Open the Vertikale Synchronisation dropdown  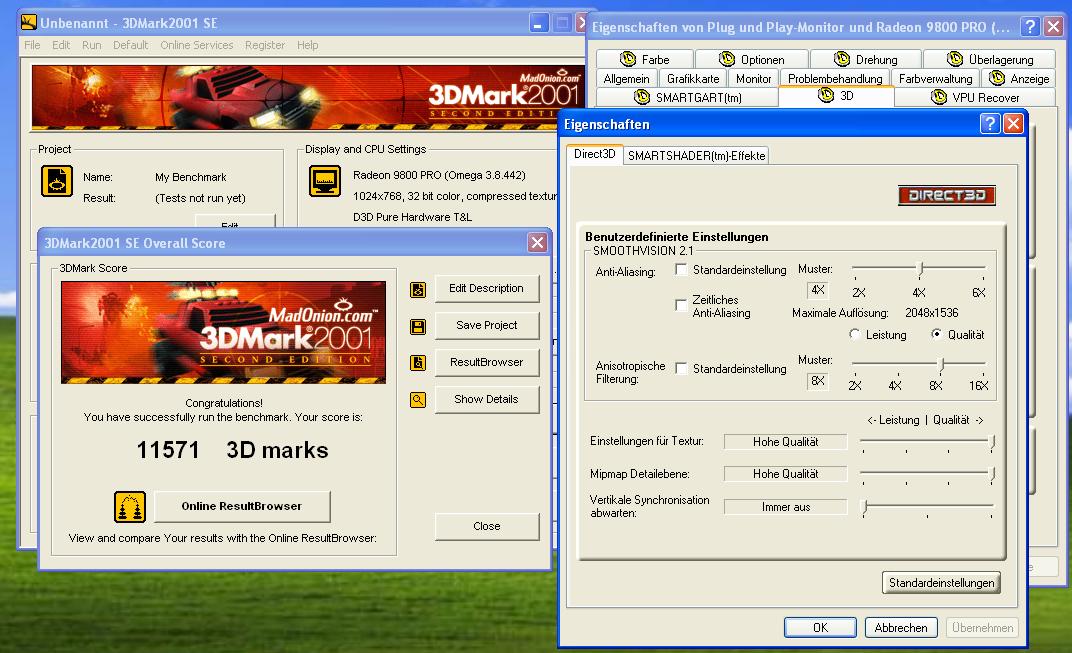coord(785,506)
